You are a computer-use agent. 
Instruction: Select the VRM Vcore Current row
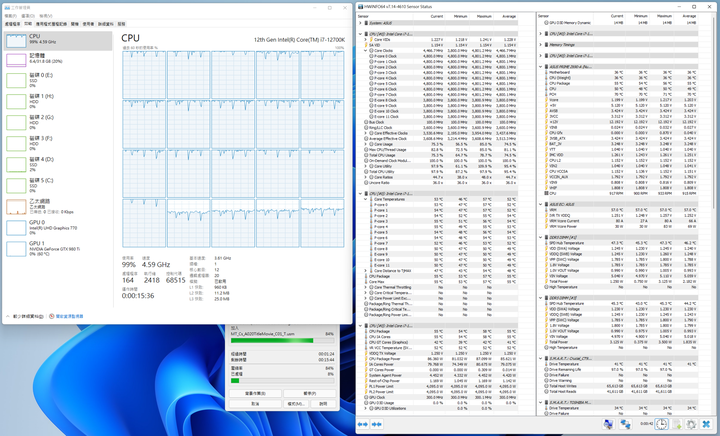pos(618,221)
